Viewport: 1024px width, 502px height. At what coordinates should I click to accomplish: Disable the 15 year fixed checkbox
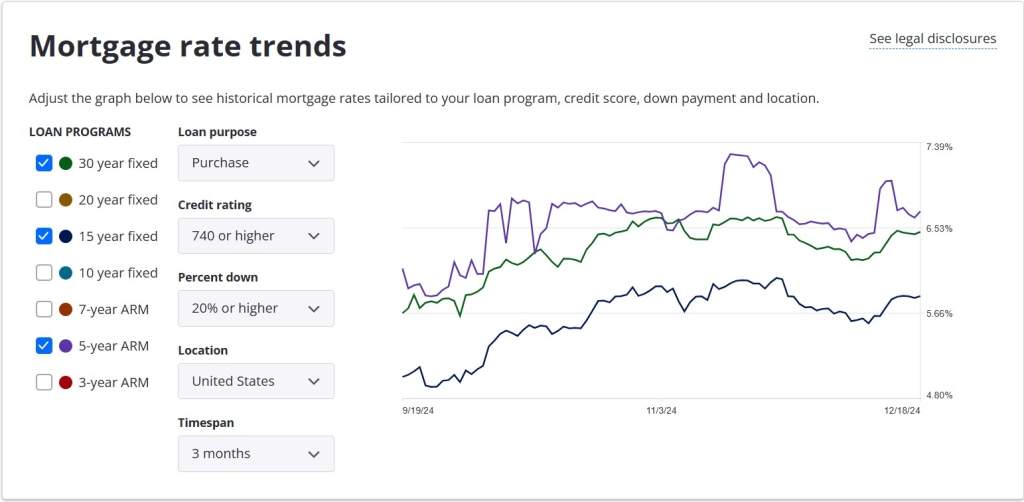tap(44, 236)
